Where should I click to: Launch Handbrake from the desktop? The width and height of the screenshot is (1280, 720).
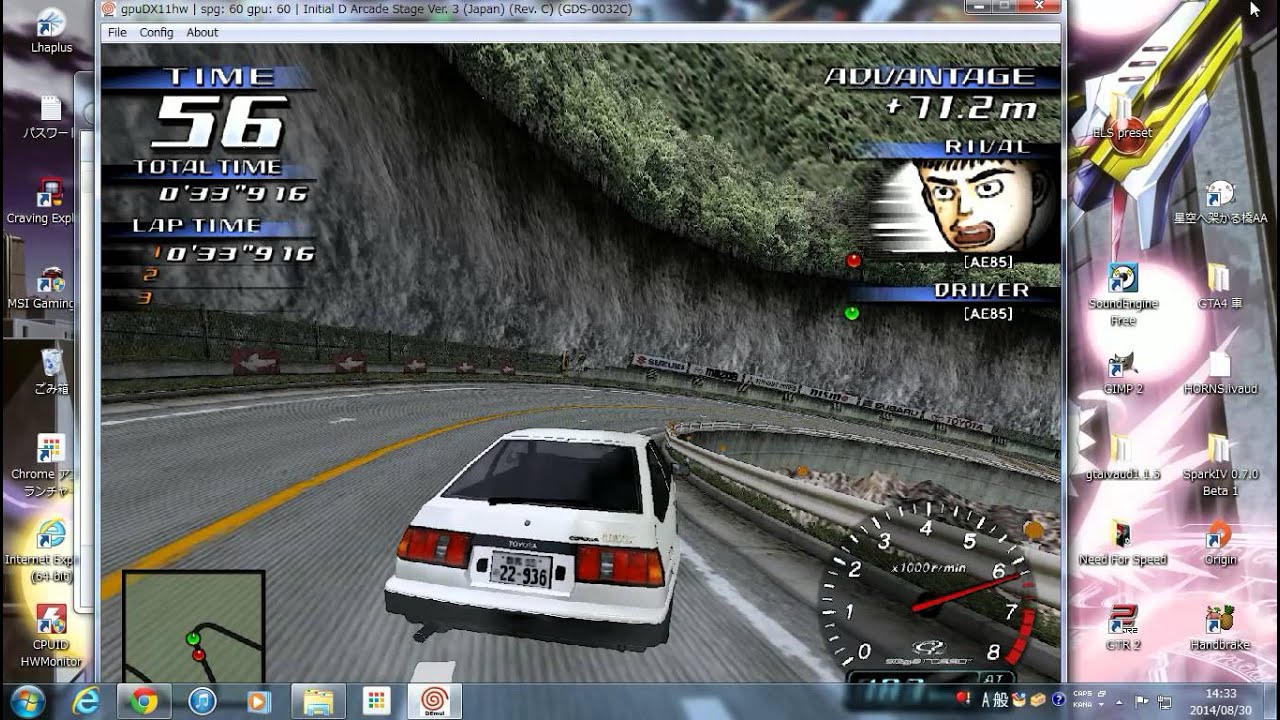[x=1220, y=627]
